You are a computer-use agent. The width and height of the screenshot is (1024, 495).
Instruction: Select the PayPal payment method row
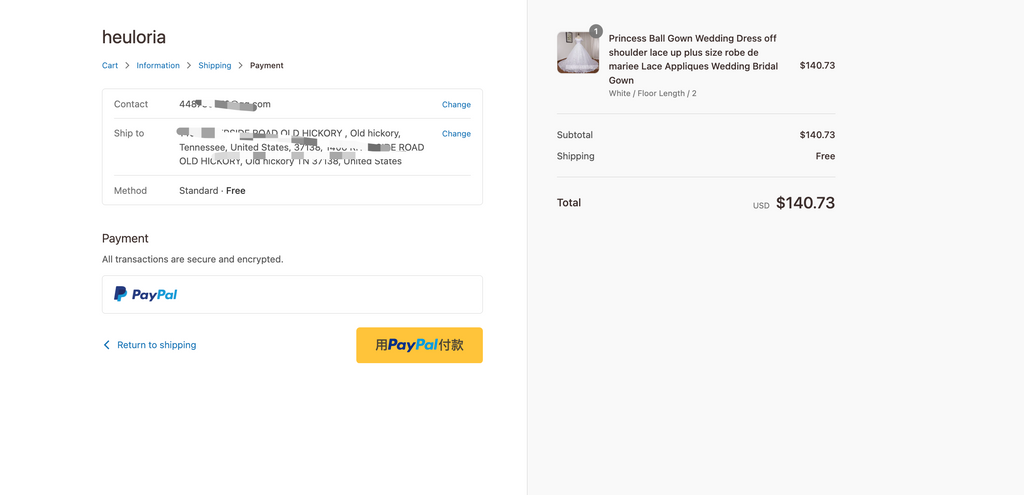[292, 294]
